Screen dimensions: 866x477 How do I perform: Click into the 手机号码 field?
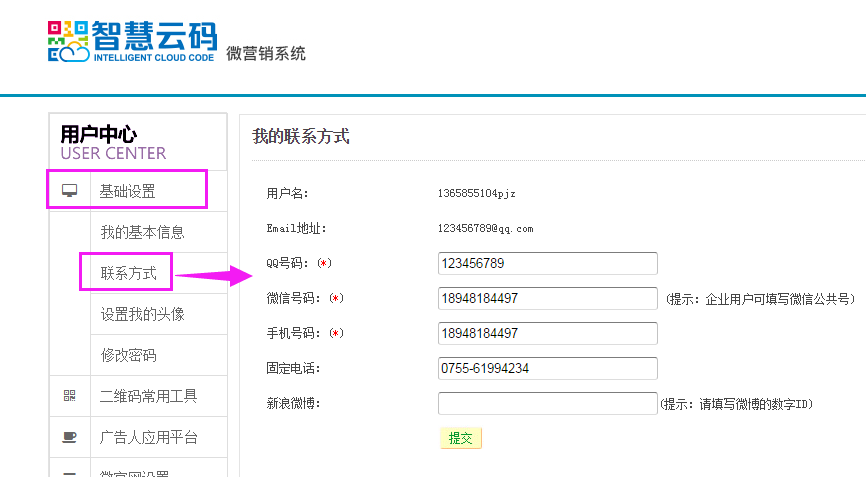547,333
